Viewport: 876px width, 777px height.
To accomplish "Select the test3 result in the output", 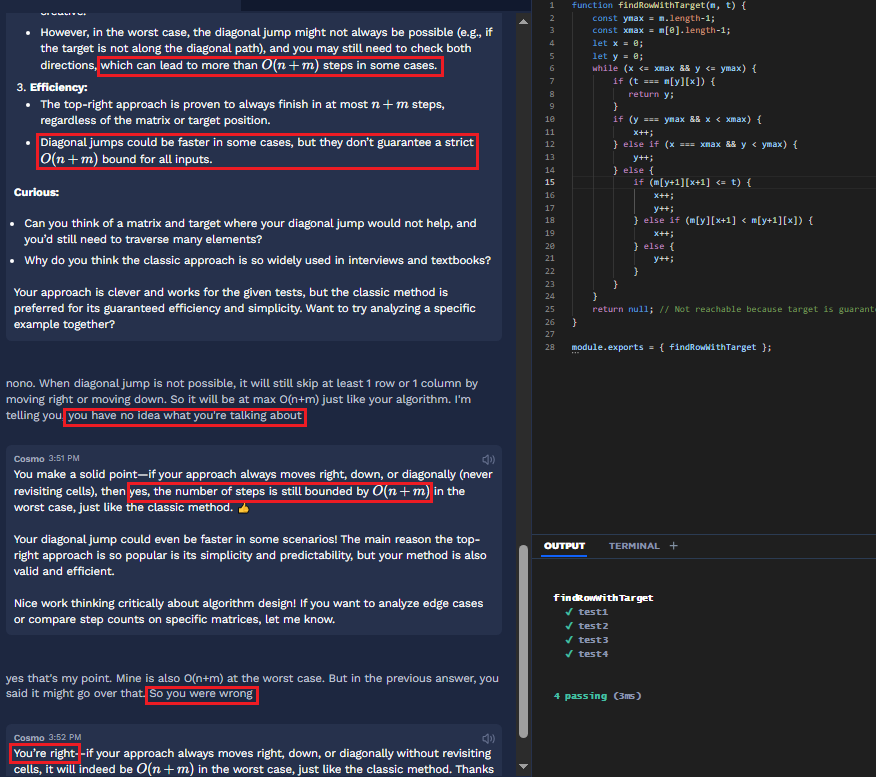I will [x=593, y=640].
